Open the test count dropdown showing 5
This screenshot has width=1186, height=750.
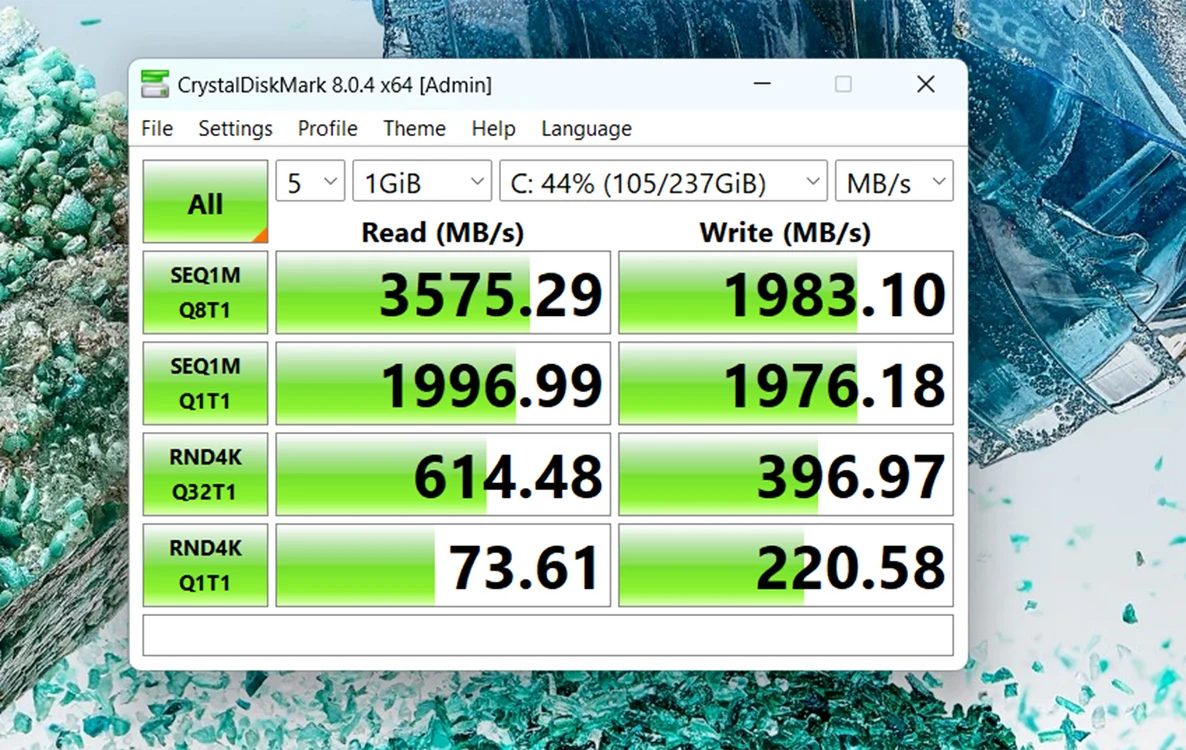point(310,181)
